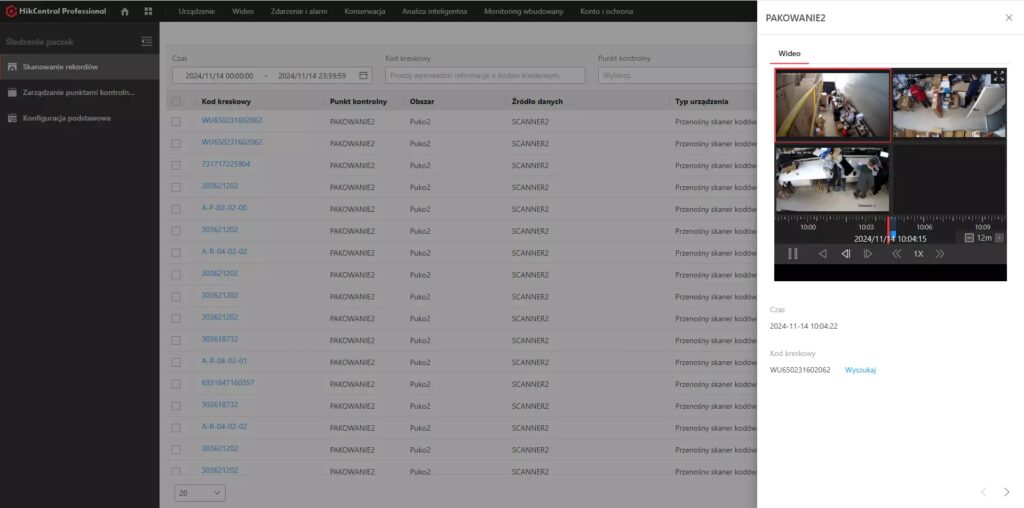
Task: Open the calendar date range picker
Action: click(364, 75)
